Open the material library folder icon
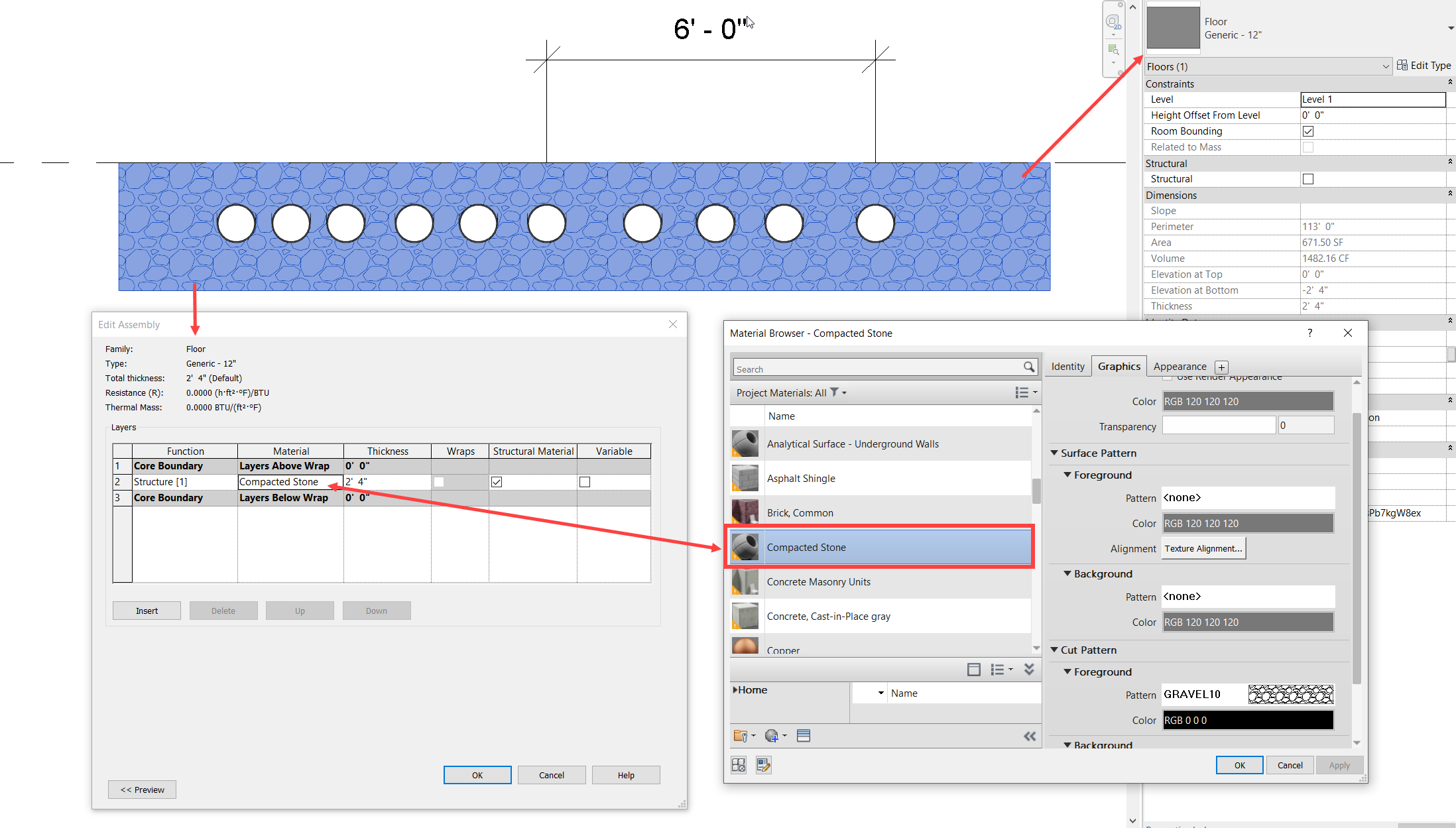The image size is (1456, 828). 741,736
